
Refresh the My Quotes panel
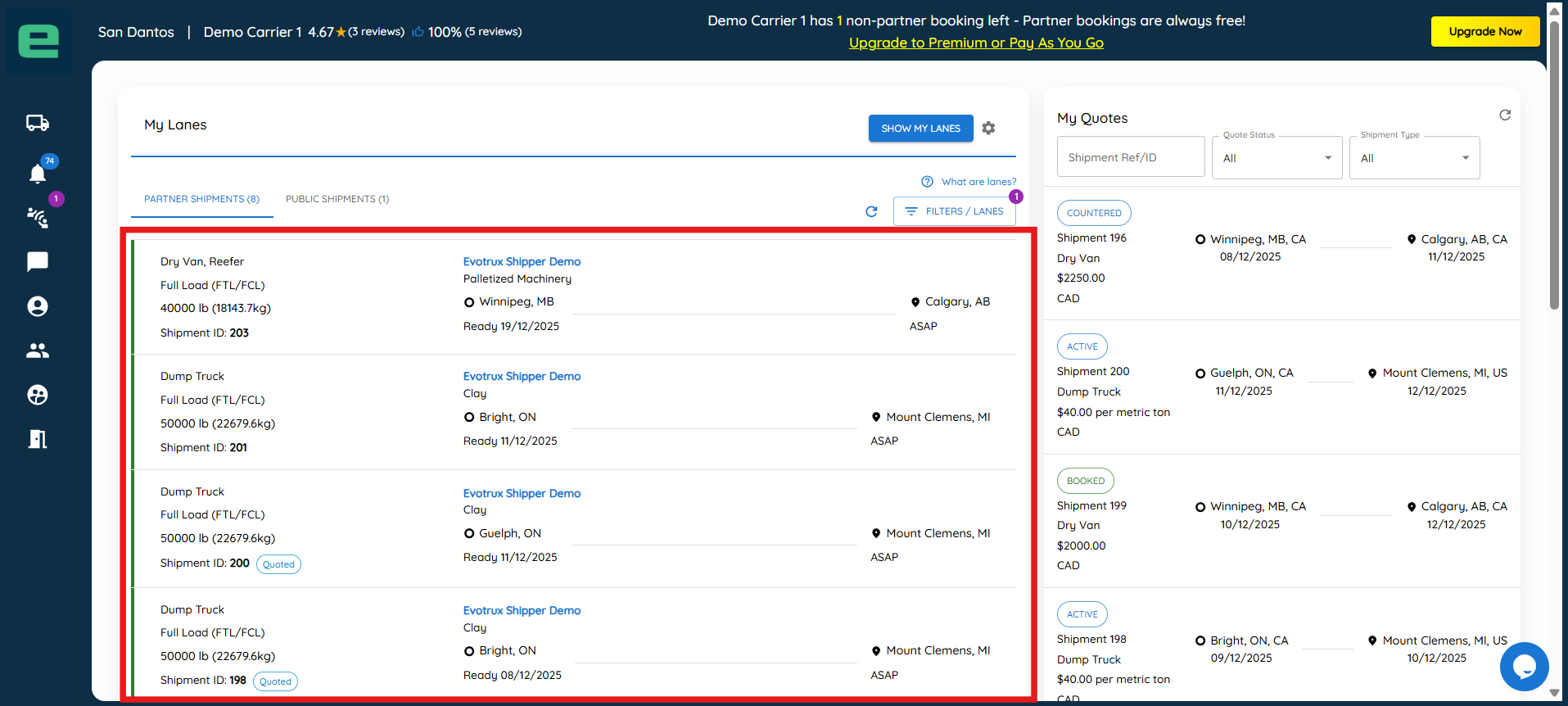click(1505, 115)
